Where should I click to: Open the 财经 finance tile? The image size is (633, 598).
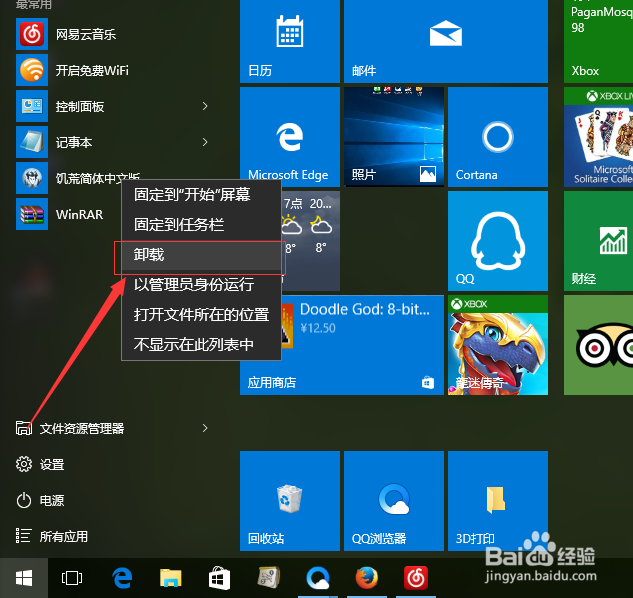click(x=598, y=241)
